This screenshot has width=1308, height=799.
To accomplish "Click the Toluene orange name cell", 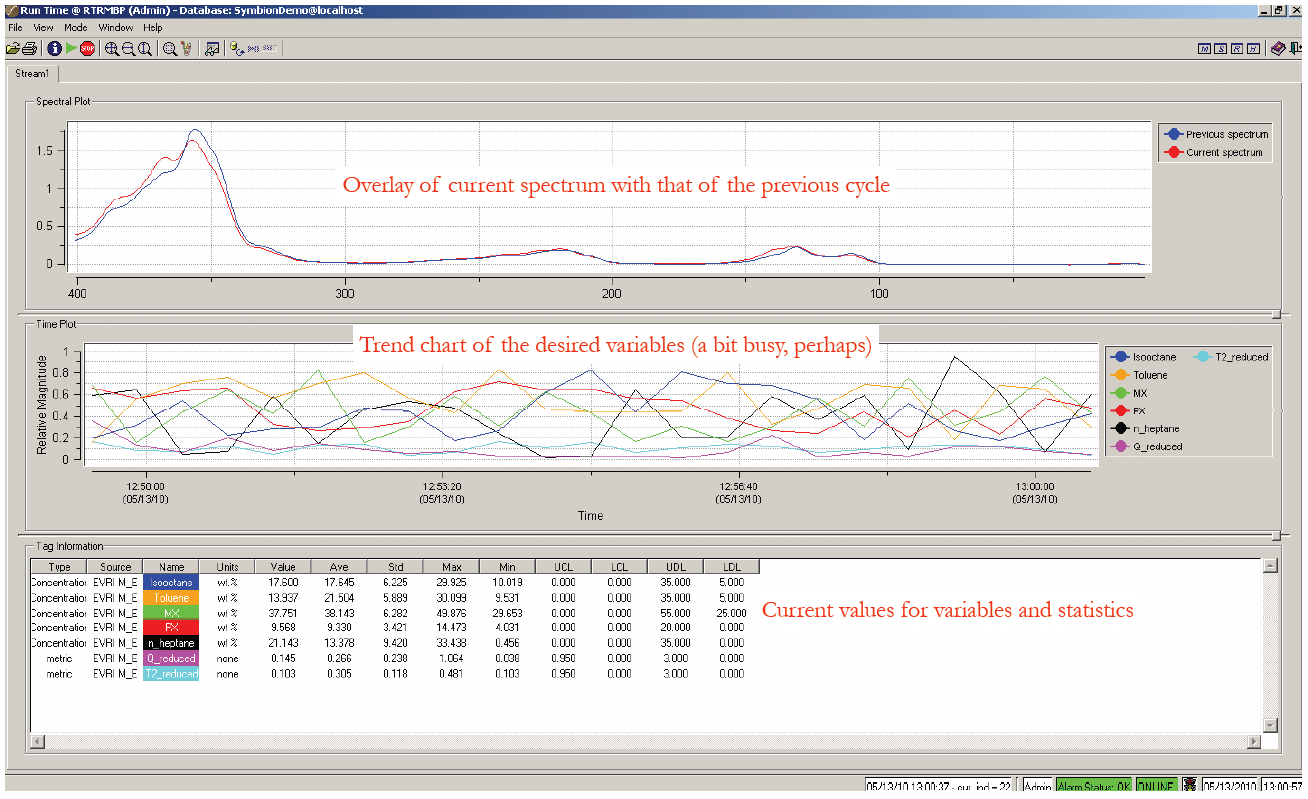I will 171,597.
